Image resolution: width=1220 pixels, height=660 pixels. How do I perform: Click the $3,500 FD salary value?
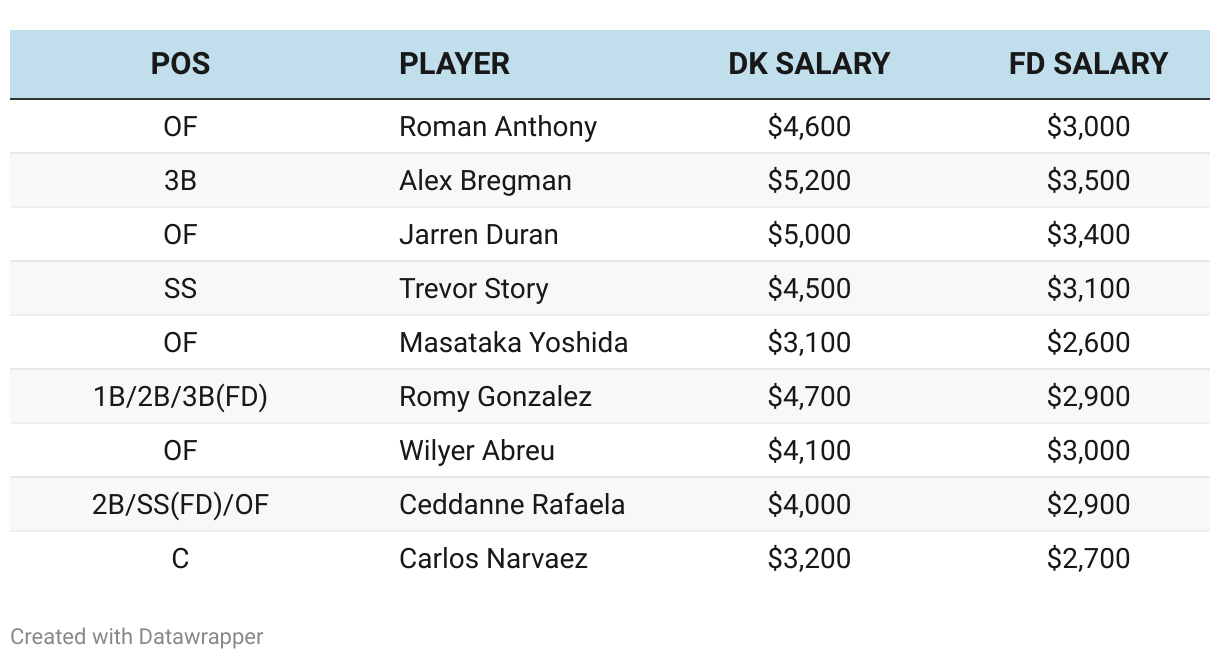point(1088,181)
